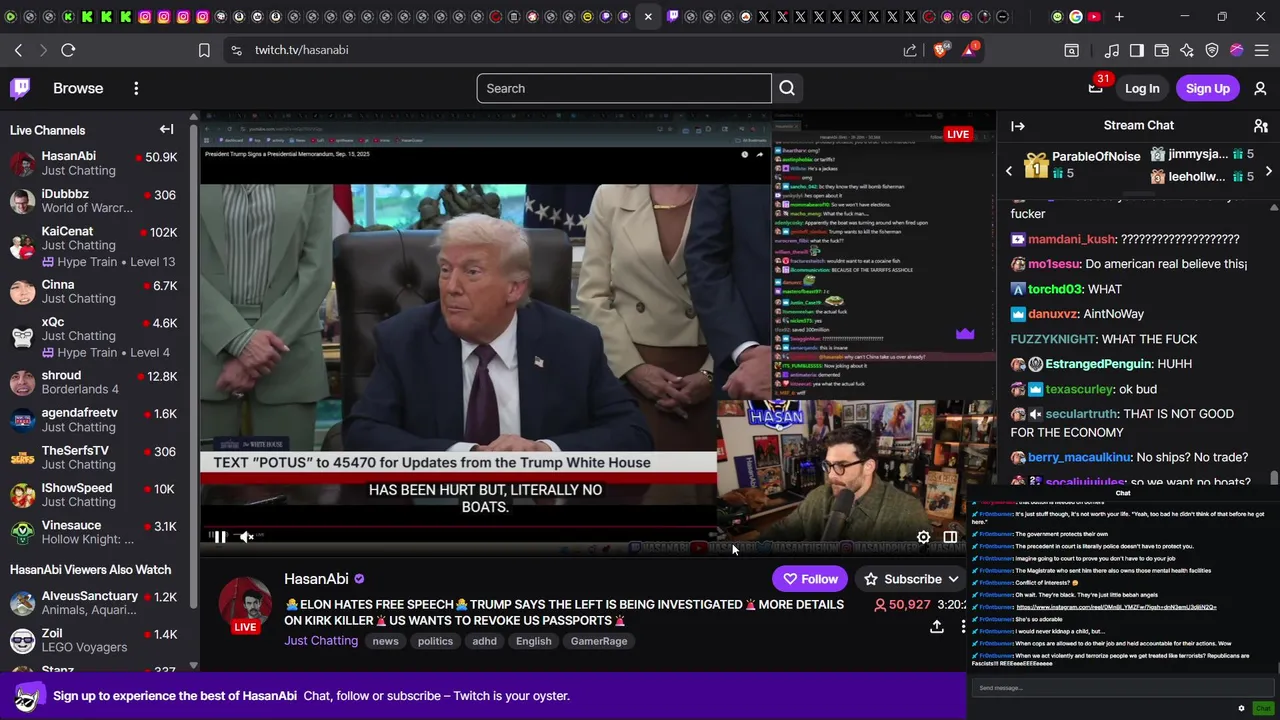This screenshot has width=1280, height=720.
Task: Open the Instagram link in popout chat
Action: pos(1116,607)
